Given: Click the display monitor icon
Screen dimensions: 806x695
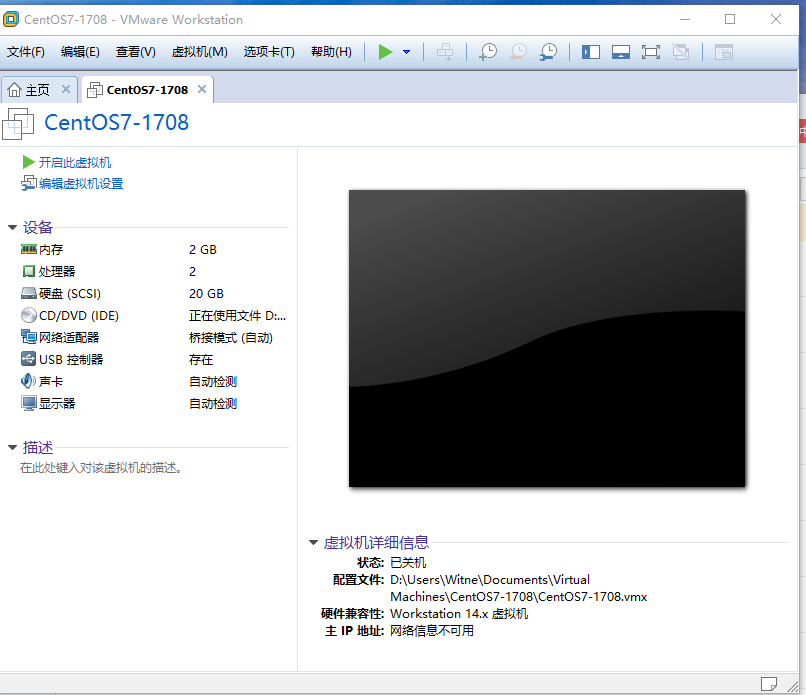Looking at the screenshot, I should [x=29, y=404].
